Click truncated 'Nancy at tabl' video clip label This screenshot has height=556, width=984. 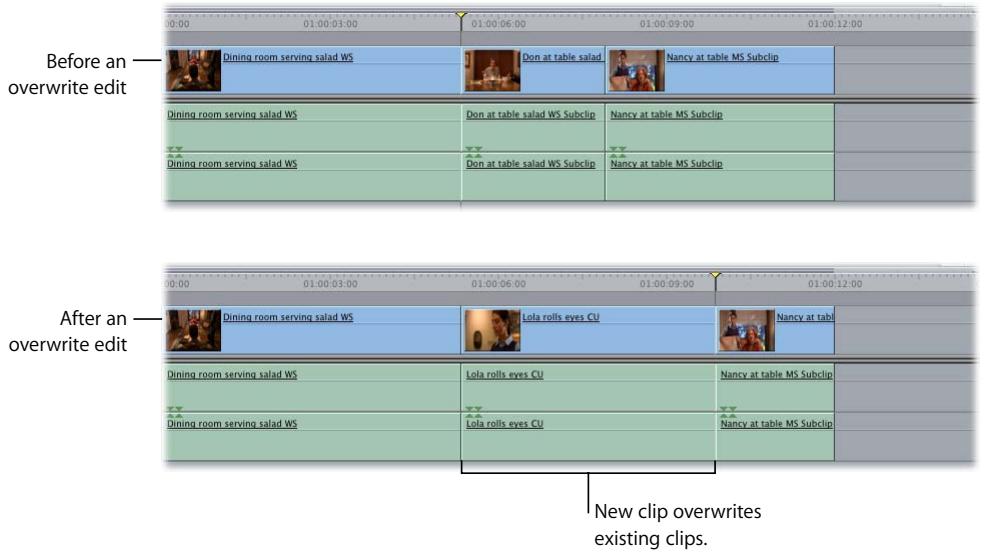(x=805, y=317)
